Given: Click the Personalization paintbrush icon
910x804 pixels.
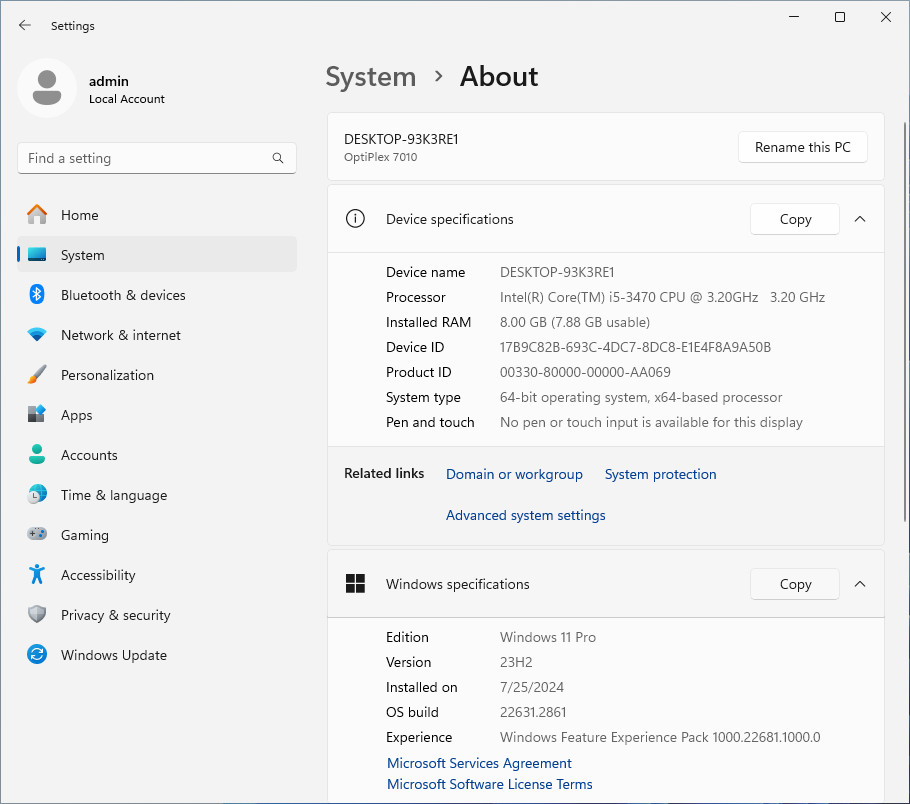Looking at the screenshot, I should [x=37, y=375].
